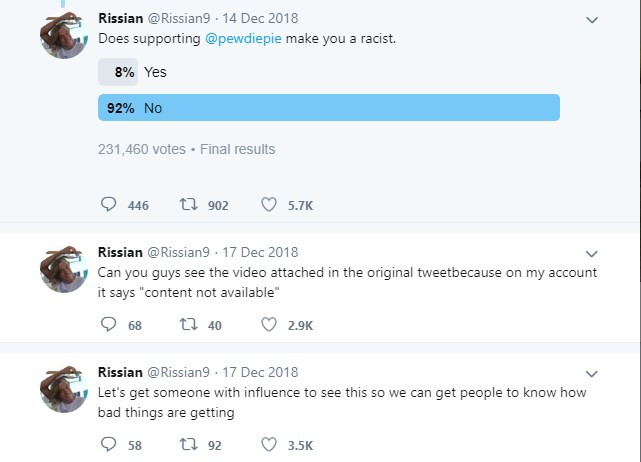Select the 92% No poll result bar
641x462 pixels.
(x=329, y=108)
